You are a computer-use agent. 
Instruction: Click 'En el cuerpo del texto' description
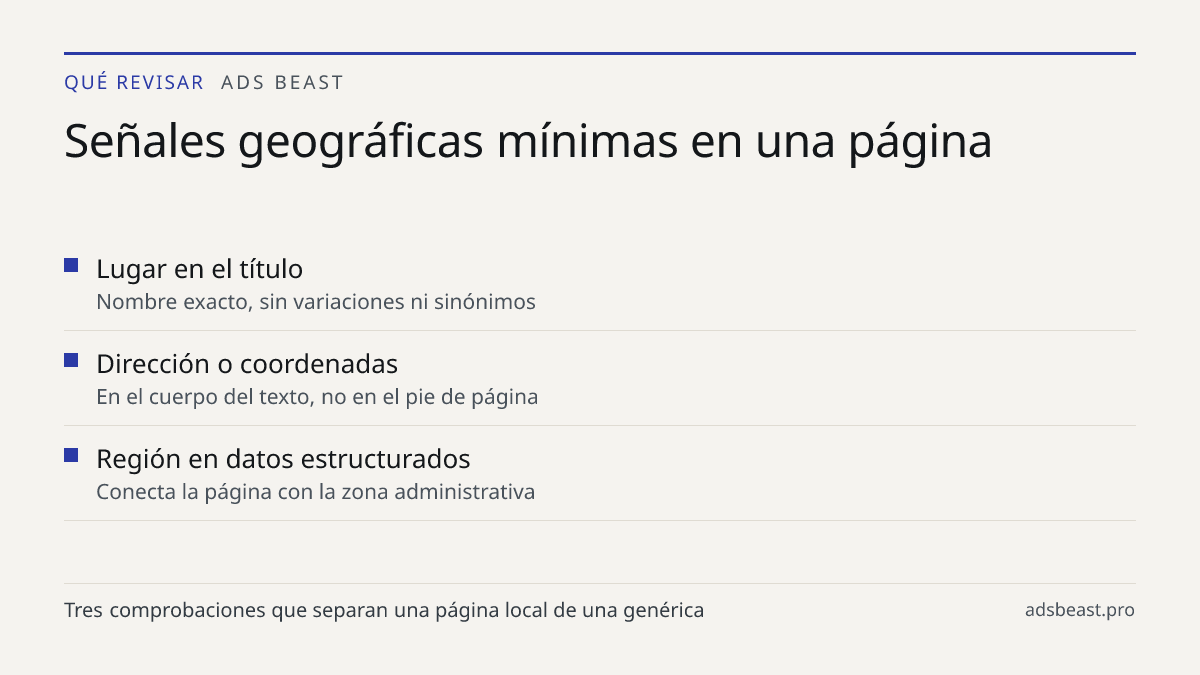(317, 397)
